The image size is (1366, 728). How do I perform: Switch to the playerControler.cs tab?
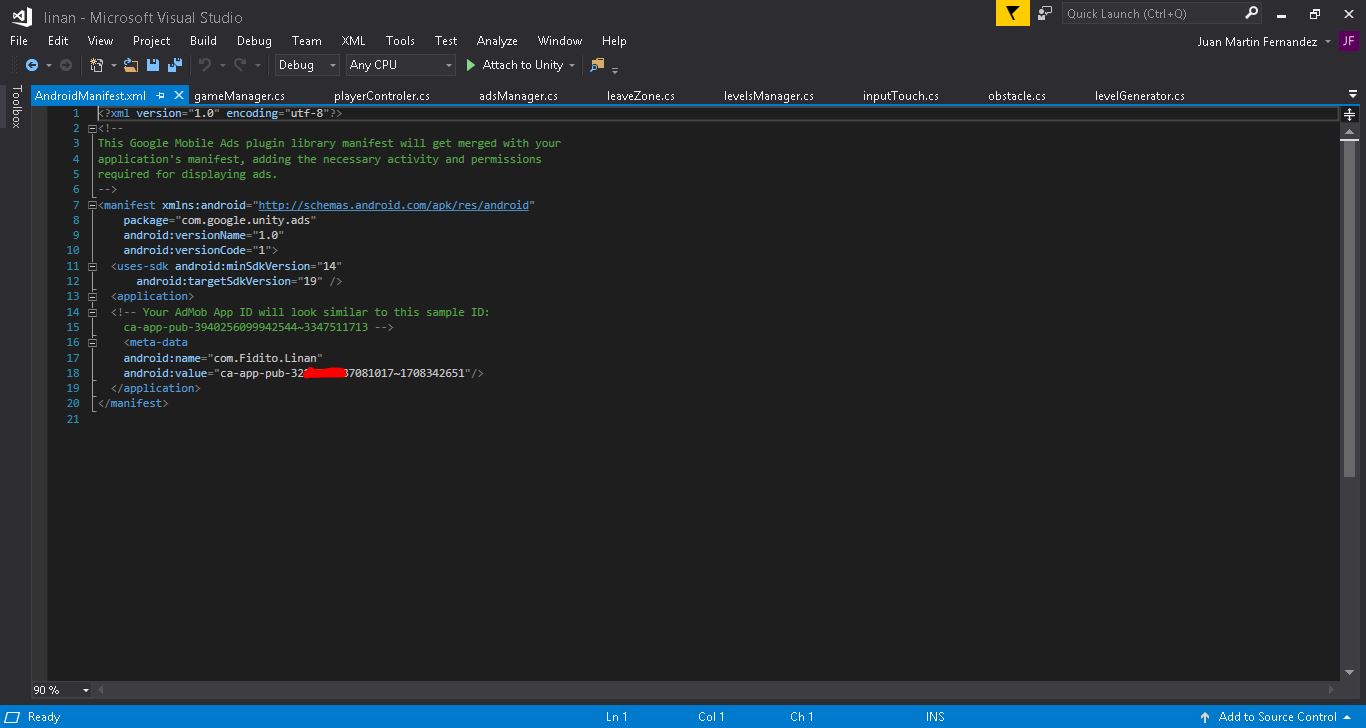pyautogui.click(x=382, y=96)
